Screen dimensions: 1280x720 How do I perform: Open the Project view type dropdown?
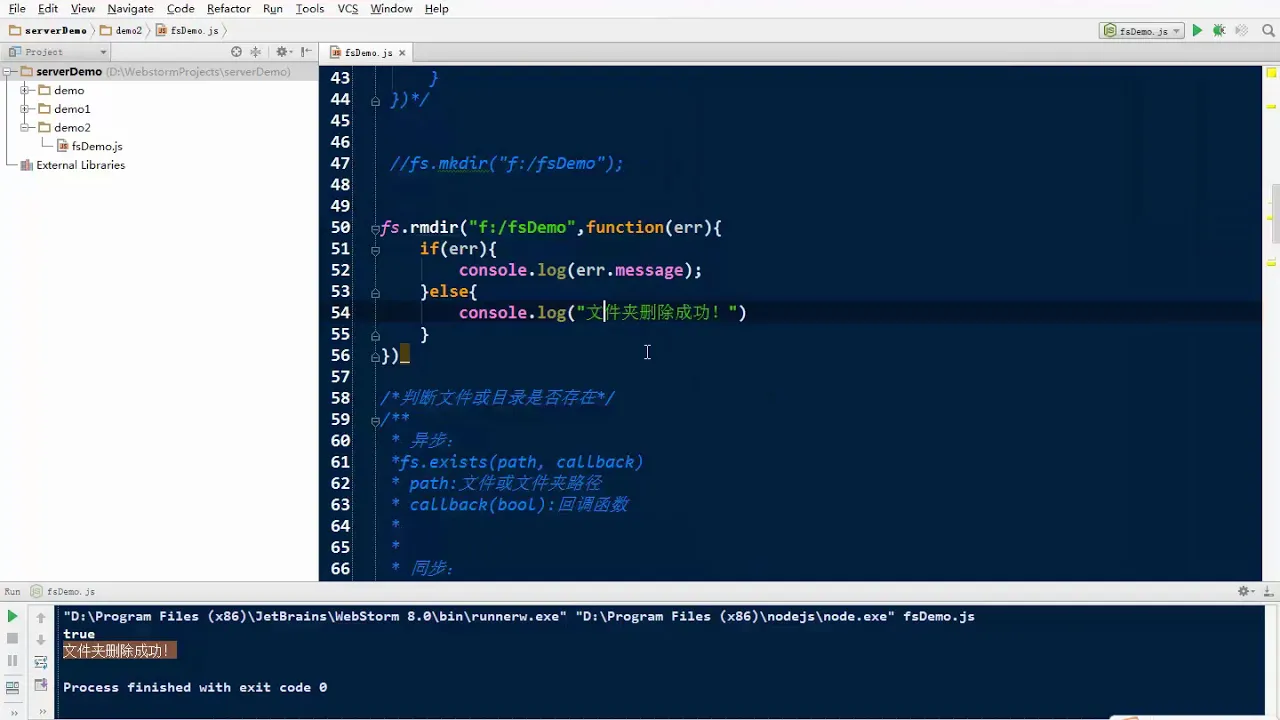(58, 52)
